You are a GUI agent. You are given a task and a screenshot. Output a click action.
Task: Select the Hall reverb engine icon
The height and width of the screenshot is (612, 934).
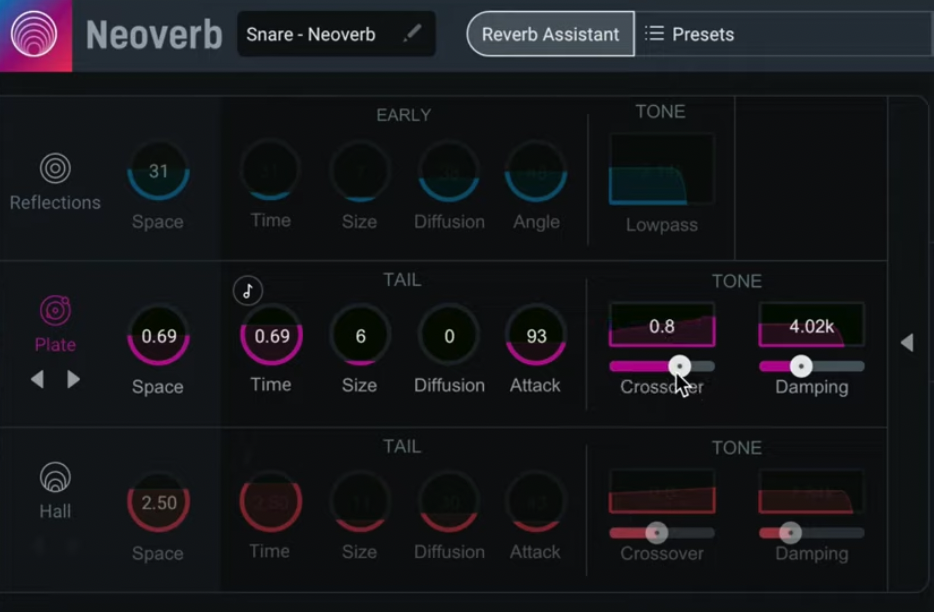tap(55, 477)
